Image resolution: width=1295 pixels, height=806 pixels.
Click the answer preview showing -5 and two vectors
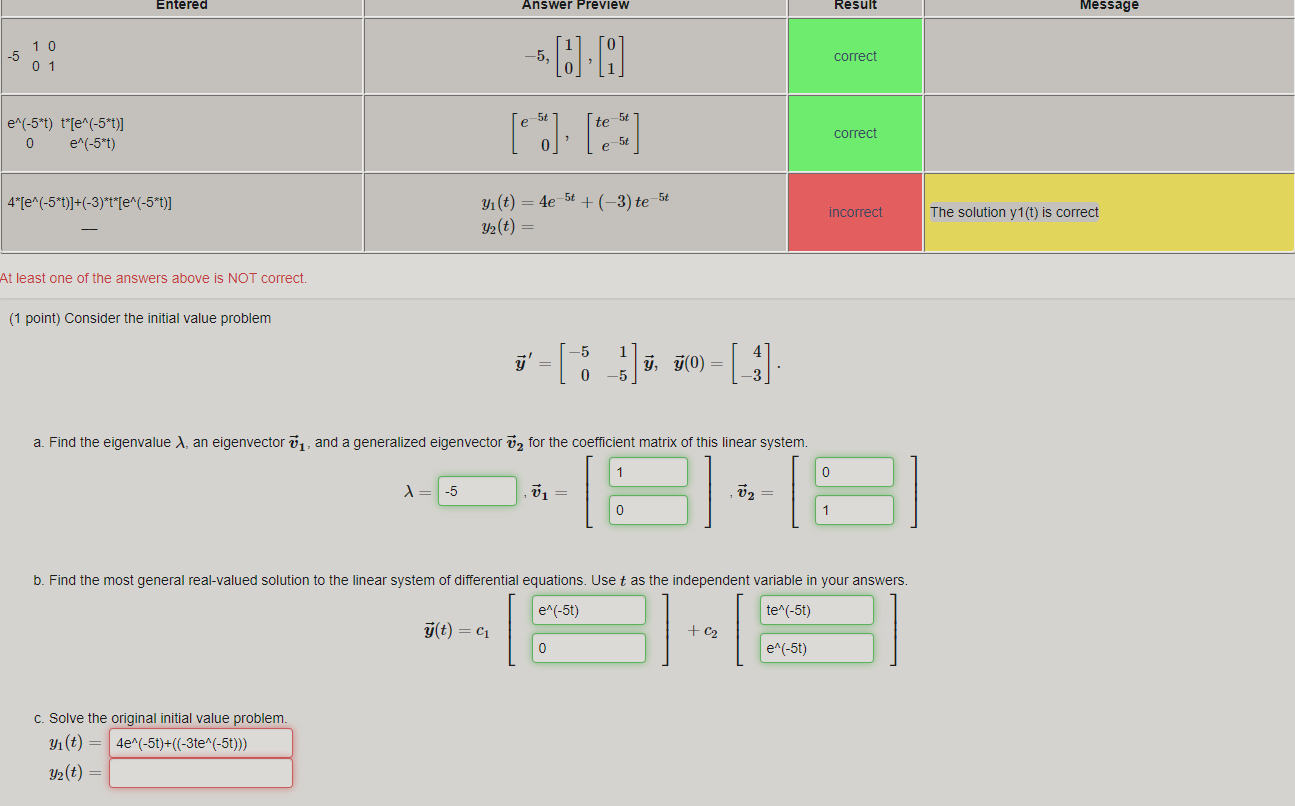tap(575, 57)
